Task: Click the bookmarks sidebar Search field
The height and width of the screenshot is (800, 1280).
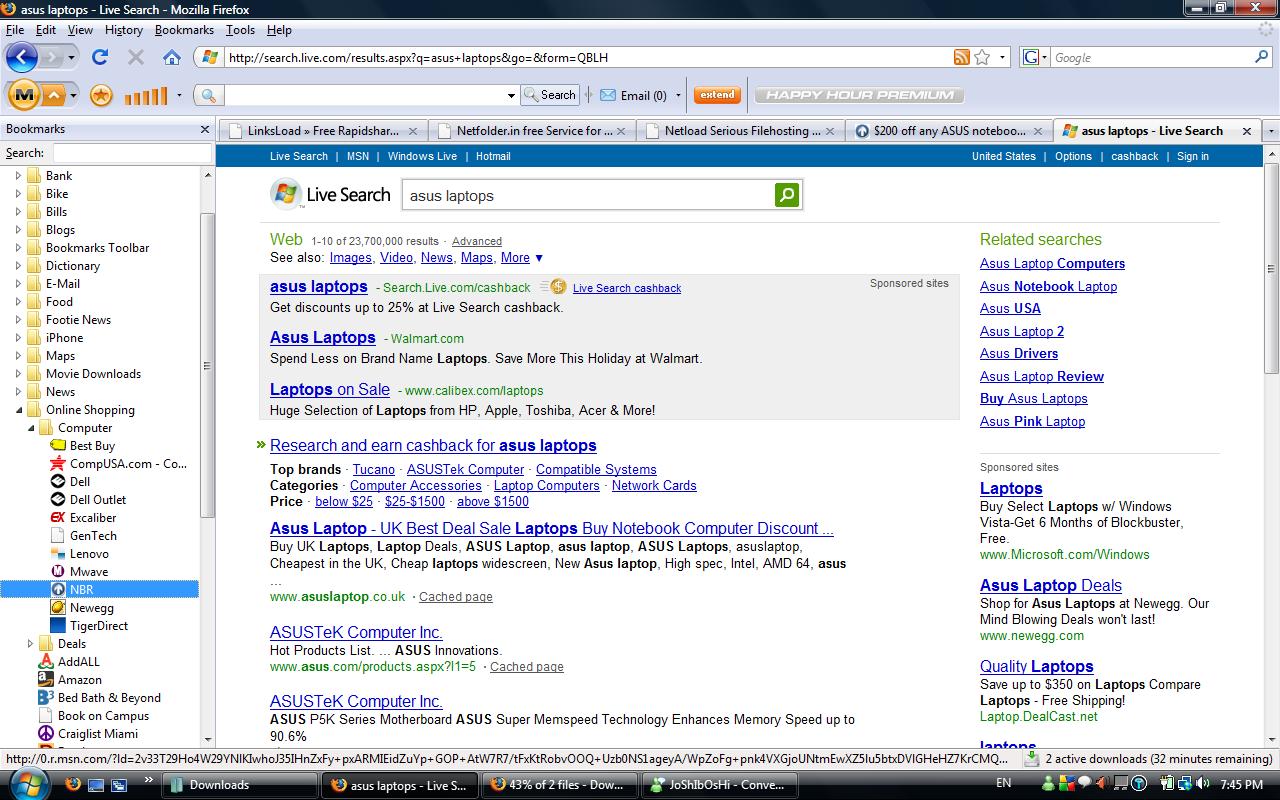Action: coord(132,153)
